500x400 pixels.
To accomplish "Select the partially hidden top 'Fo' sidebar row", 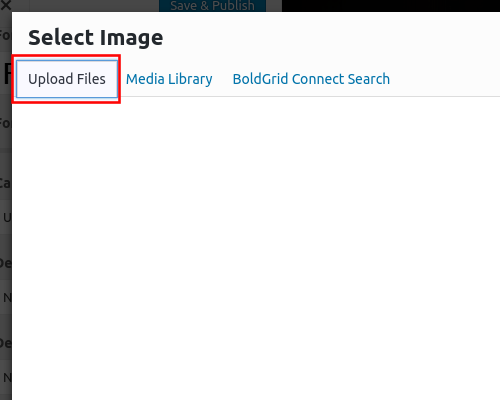I will (6, 35).
